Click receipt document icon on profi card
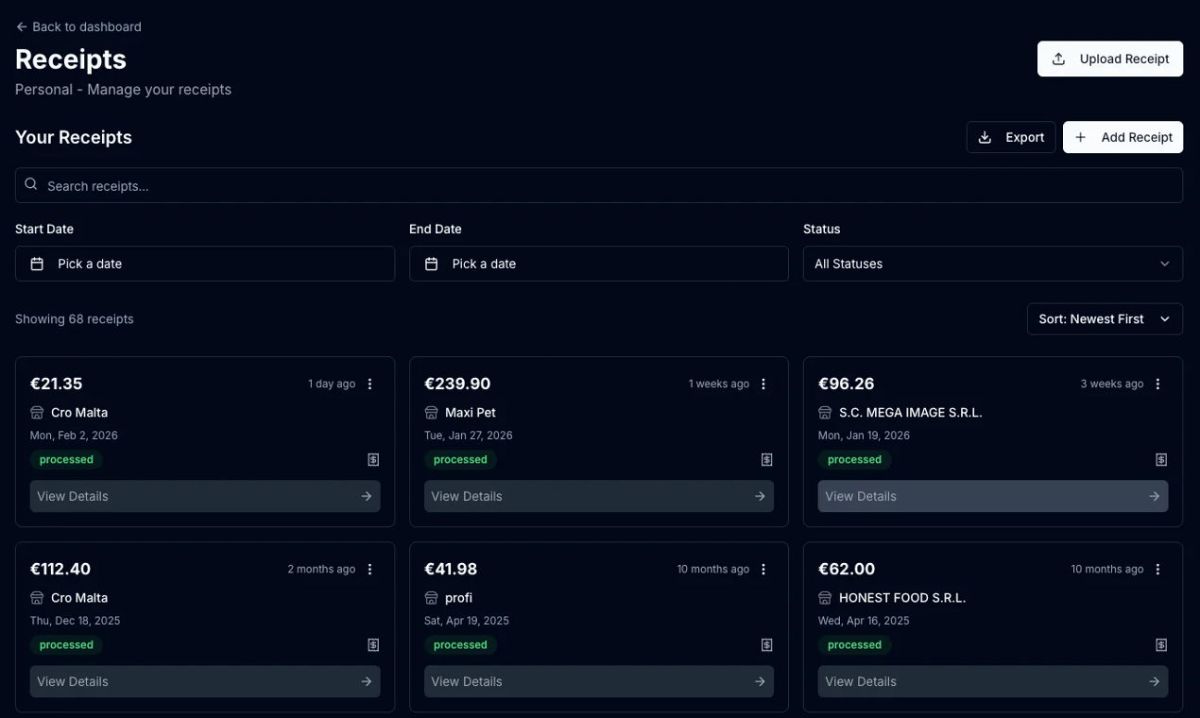This screenshot has width=1200, height=718. pos(767,645)
